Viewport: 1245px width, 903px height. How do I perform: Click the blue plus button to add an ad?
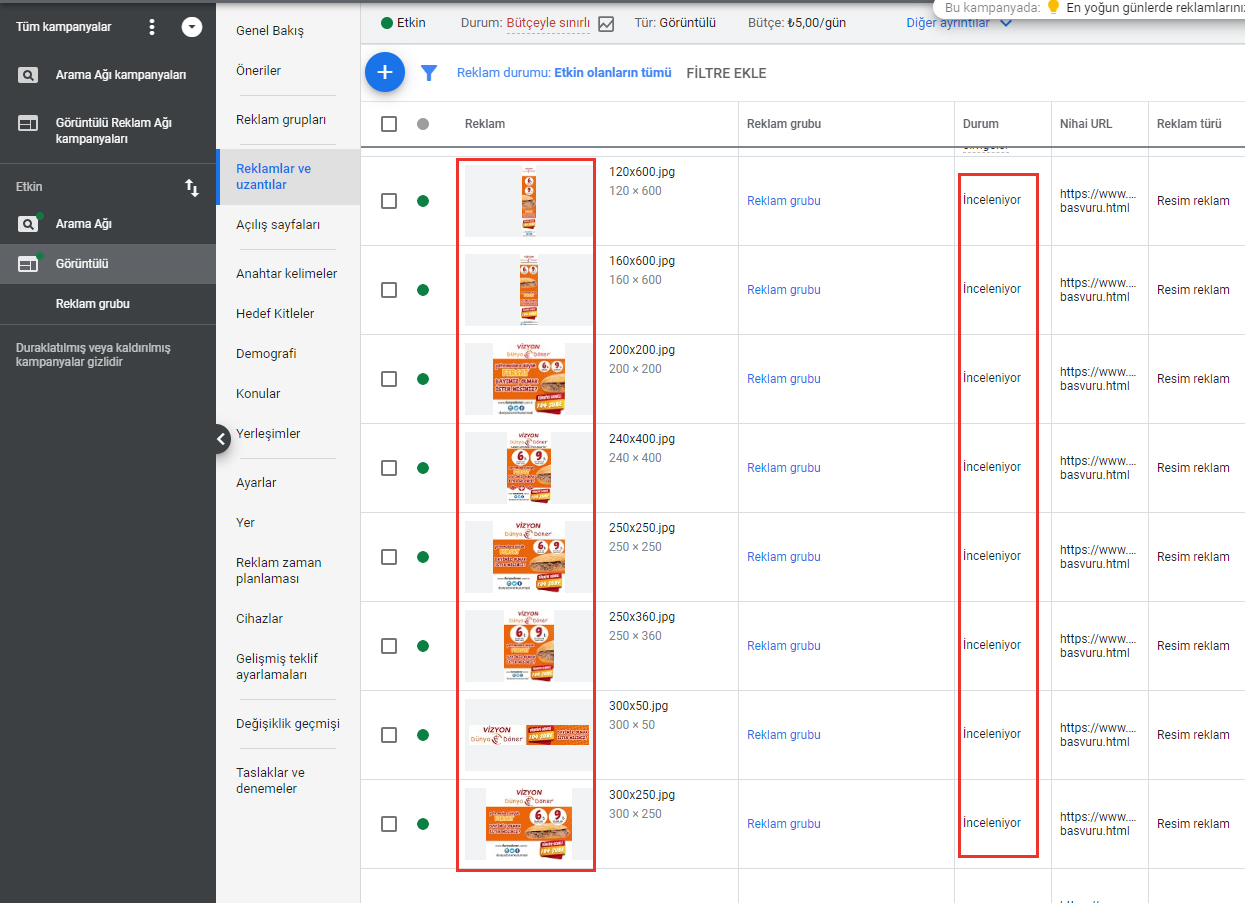[385, 73]
